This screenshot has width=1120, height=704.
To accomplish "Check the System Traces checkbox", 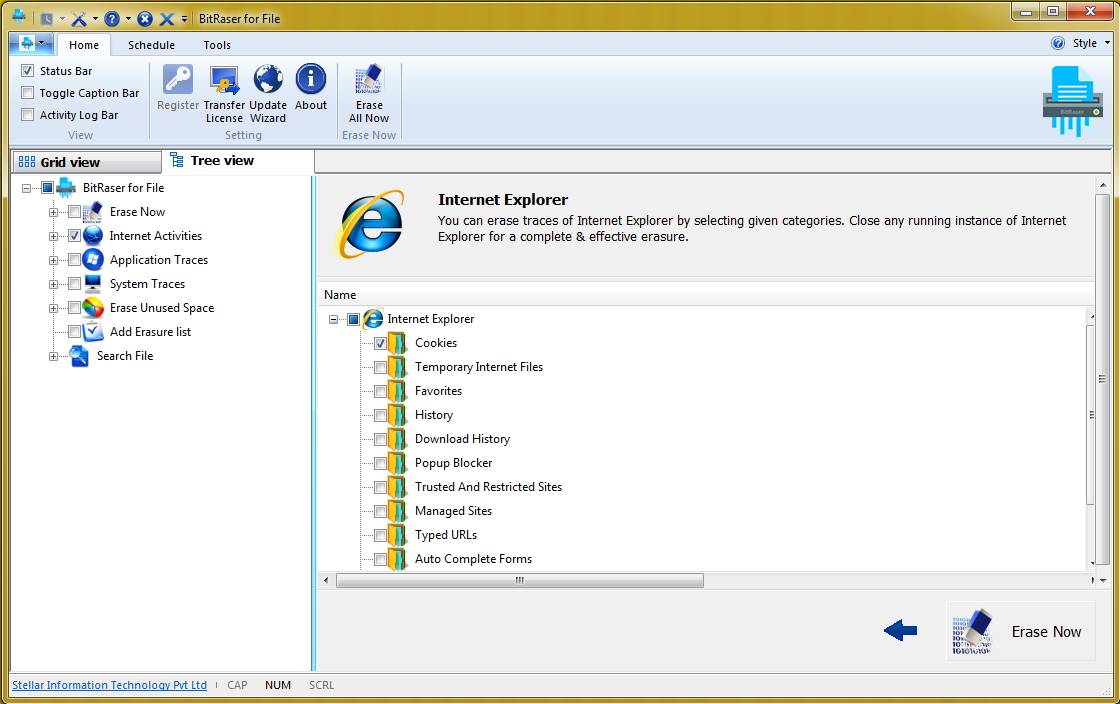I will click(x=74, y=284).
